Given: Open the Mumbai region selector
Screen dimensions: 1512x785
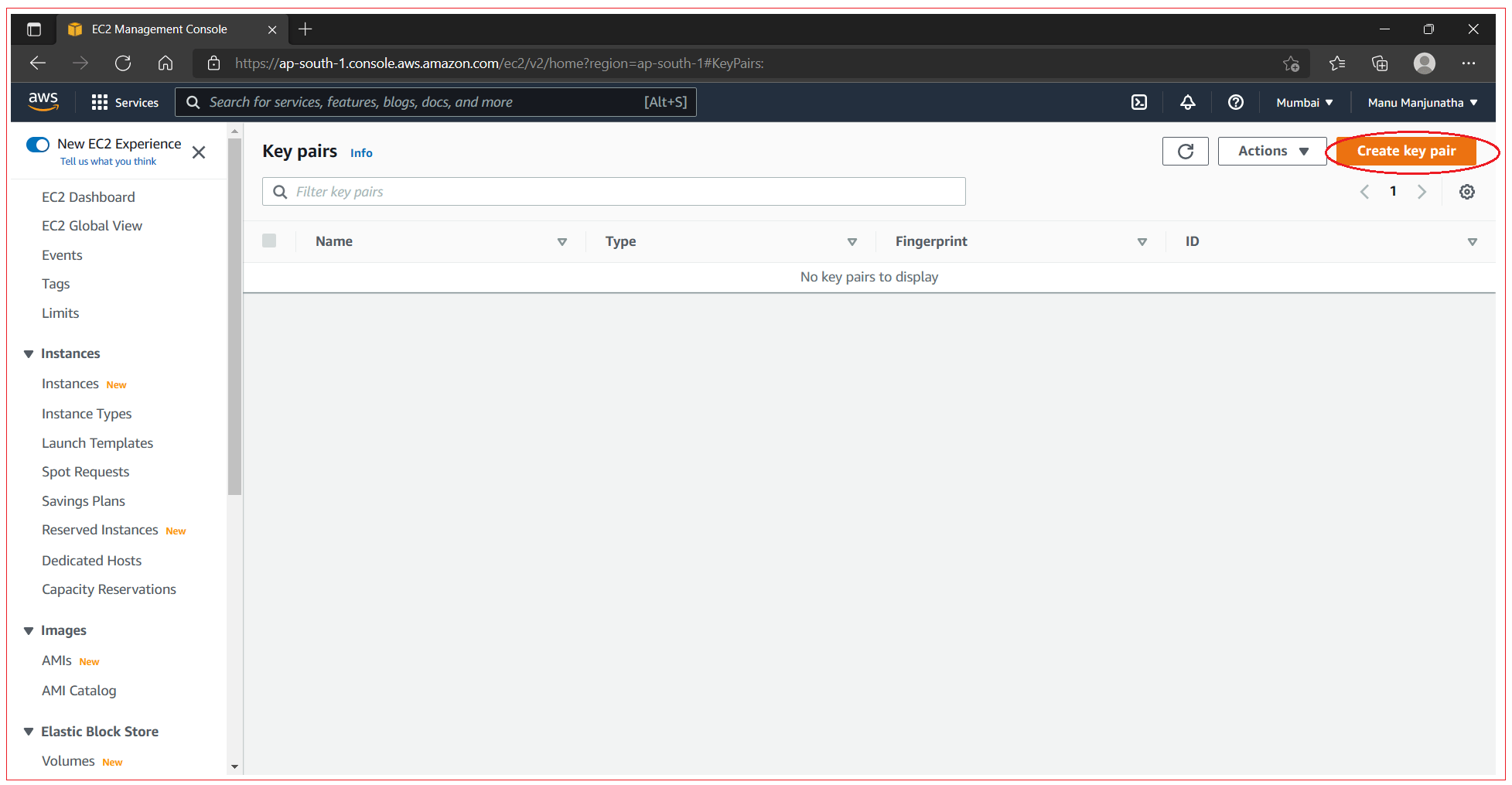Looking at the screenshot, I should [x=1304, y=101].
